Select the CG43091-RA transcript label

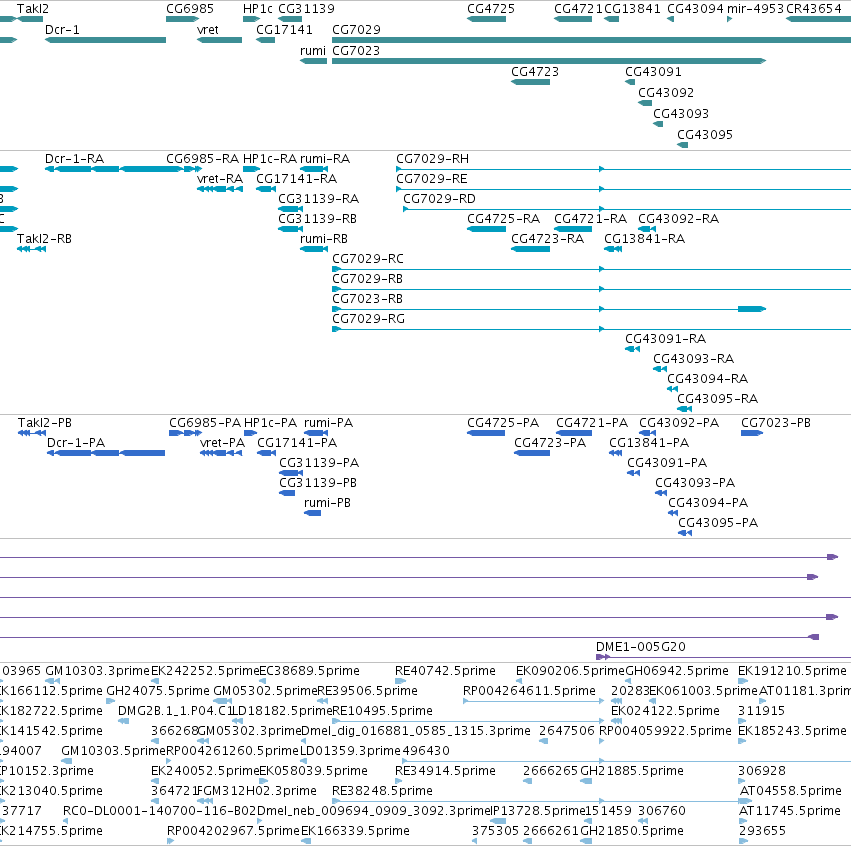click(x=666, y=339)
